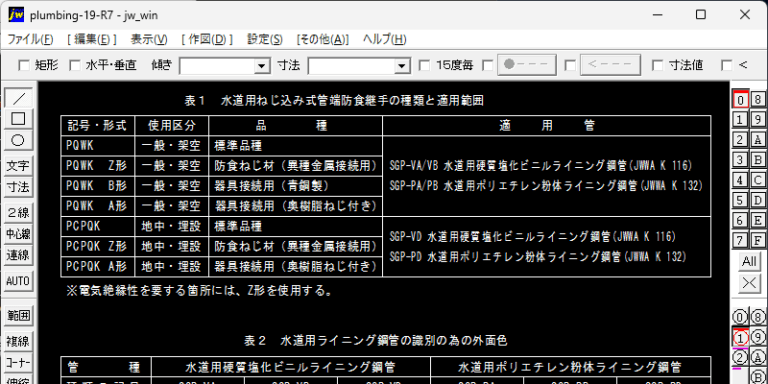Choose the 2線 double line tool
The image size is (768, 384).
[18, 213]
